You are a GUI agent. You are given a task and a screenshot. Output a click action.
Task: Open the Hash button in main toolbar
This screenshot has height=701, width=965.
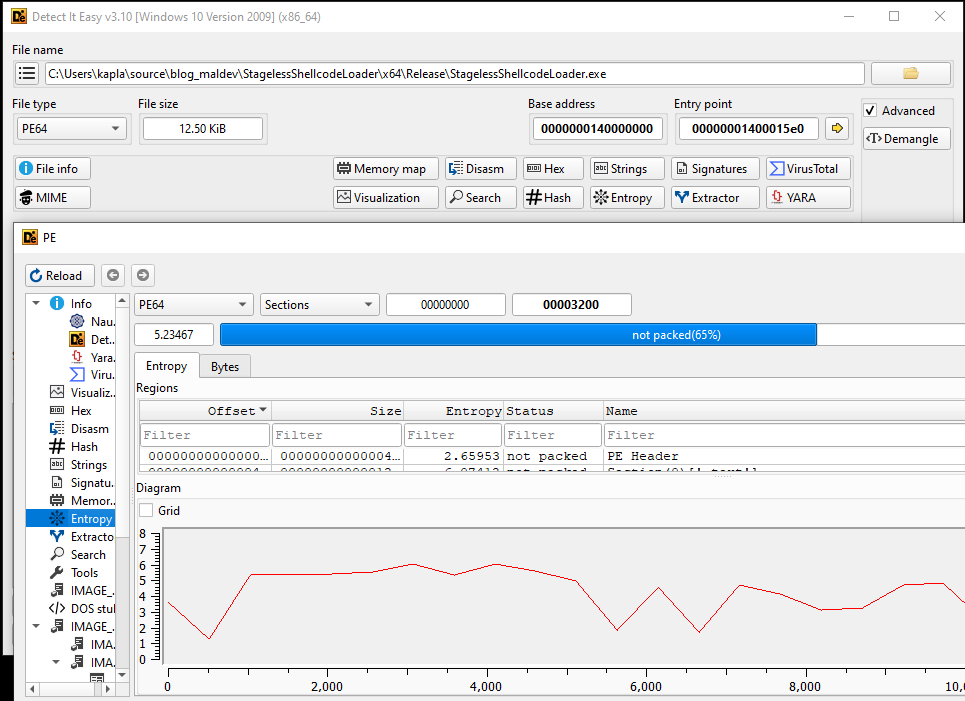[553, 198]
